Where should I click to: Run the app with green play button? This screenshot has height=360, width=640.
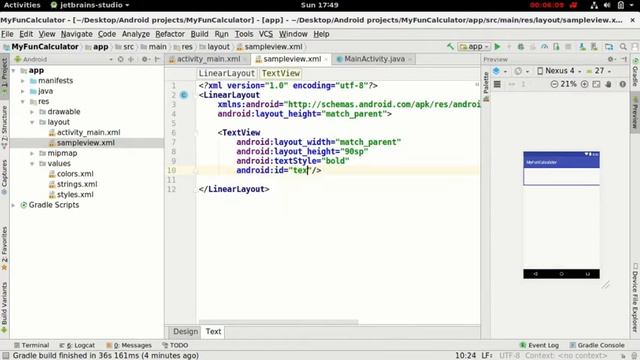[497, 47]
